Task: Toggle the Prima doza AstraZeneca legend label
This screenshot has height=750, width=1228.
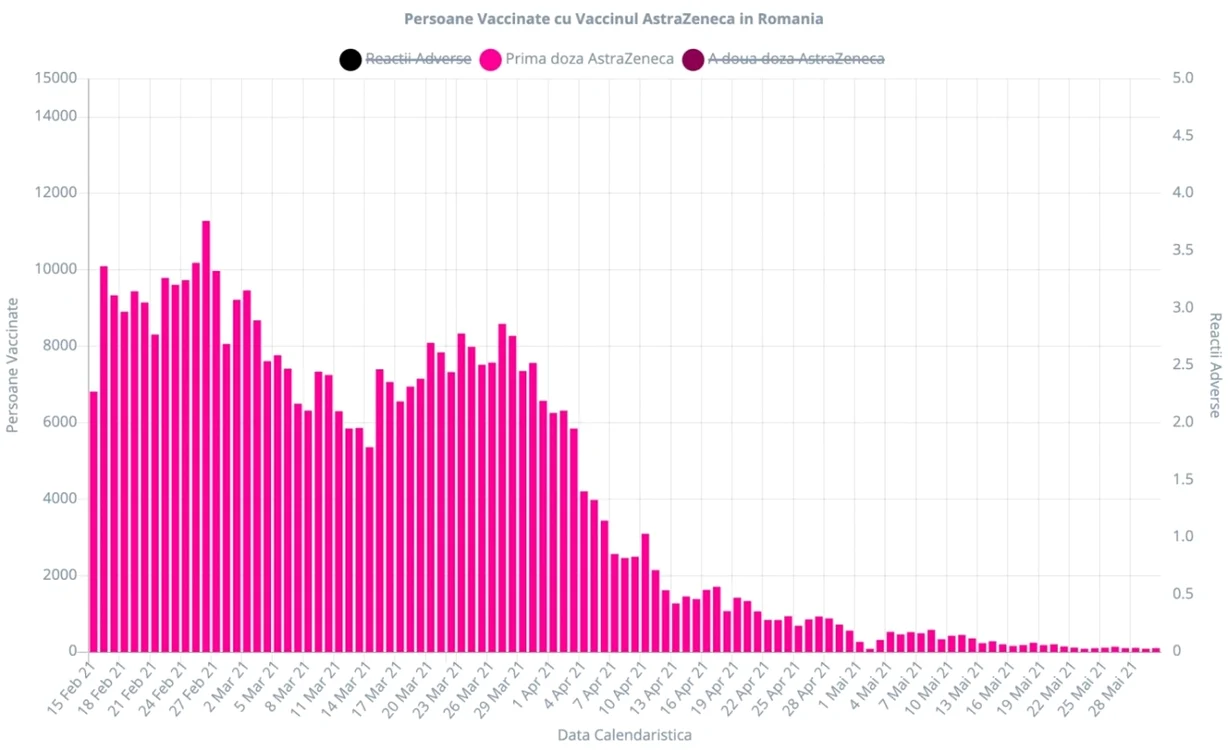Action: coord(590,59)
